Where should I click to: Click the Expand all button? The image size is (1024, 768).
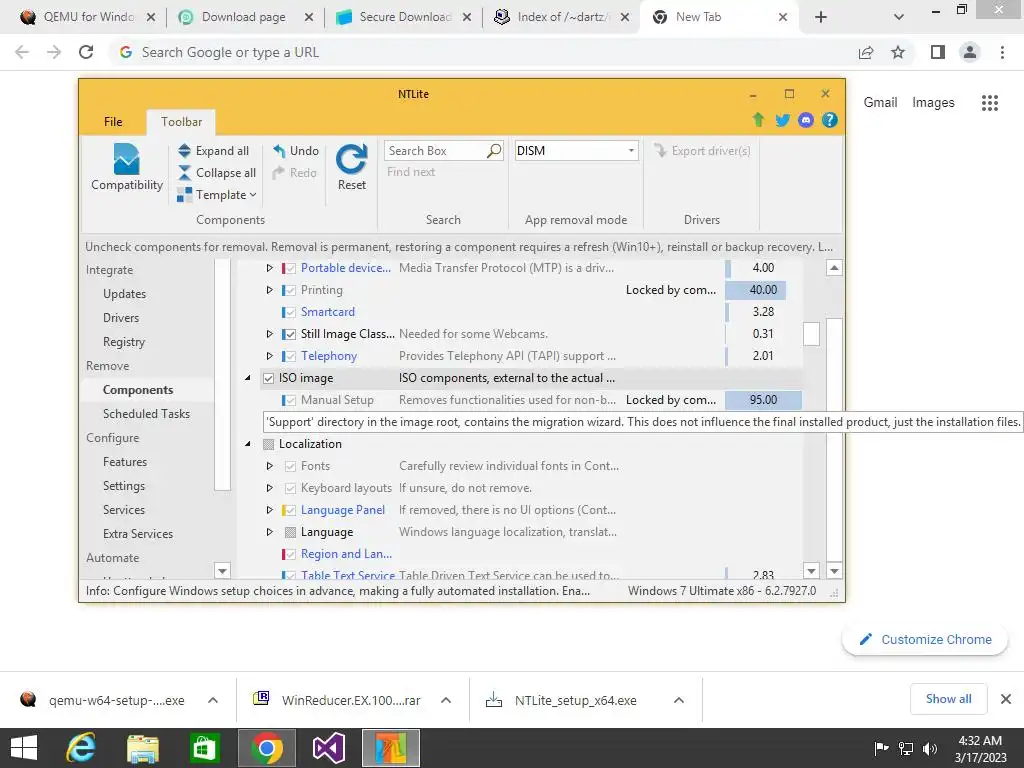point(214,151)
